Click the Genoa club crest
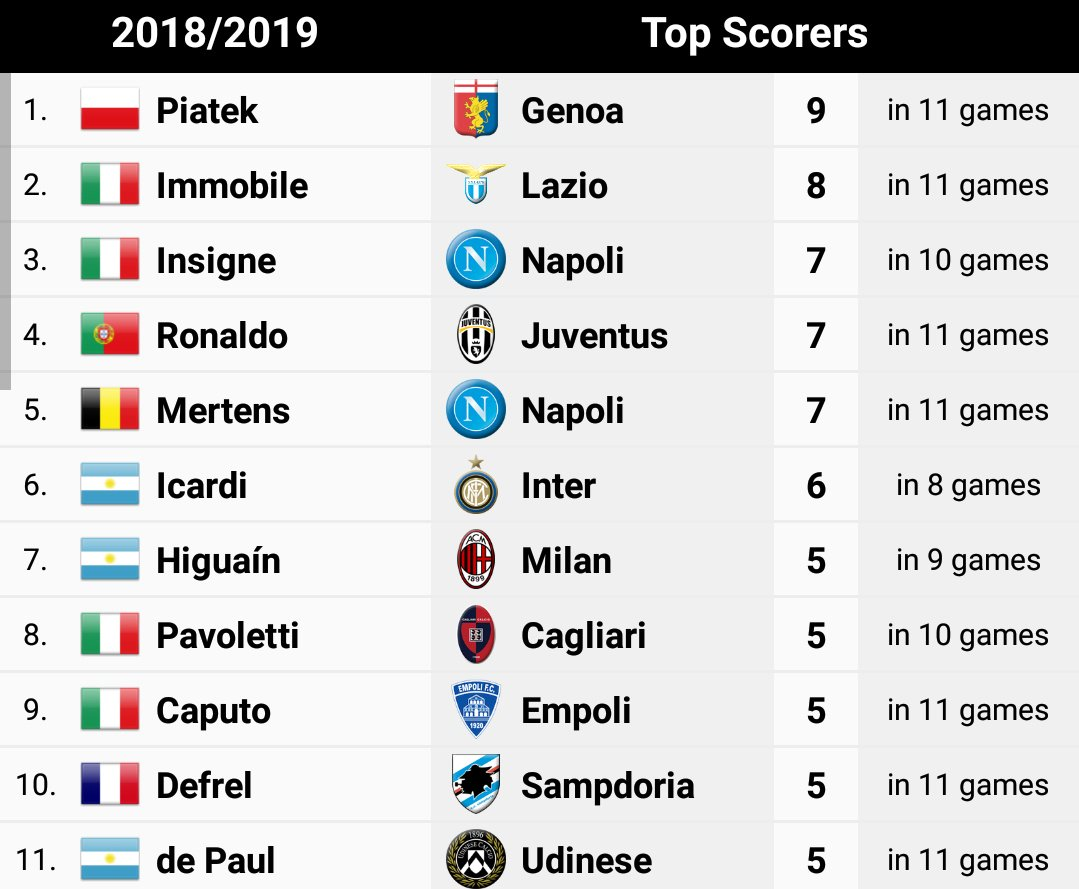This screenshot has width=1079, height=889. [x=476, y=109]
